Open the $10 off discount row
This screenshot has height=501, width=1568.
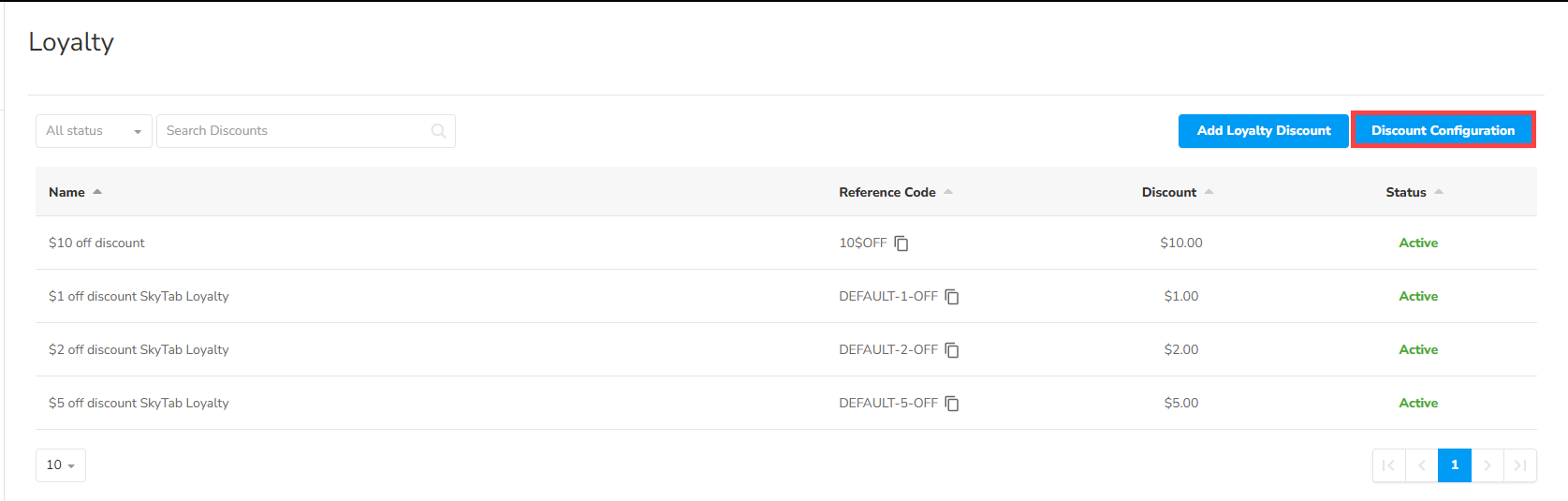tap(97, 243)
